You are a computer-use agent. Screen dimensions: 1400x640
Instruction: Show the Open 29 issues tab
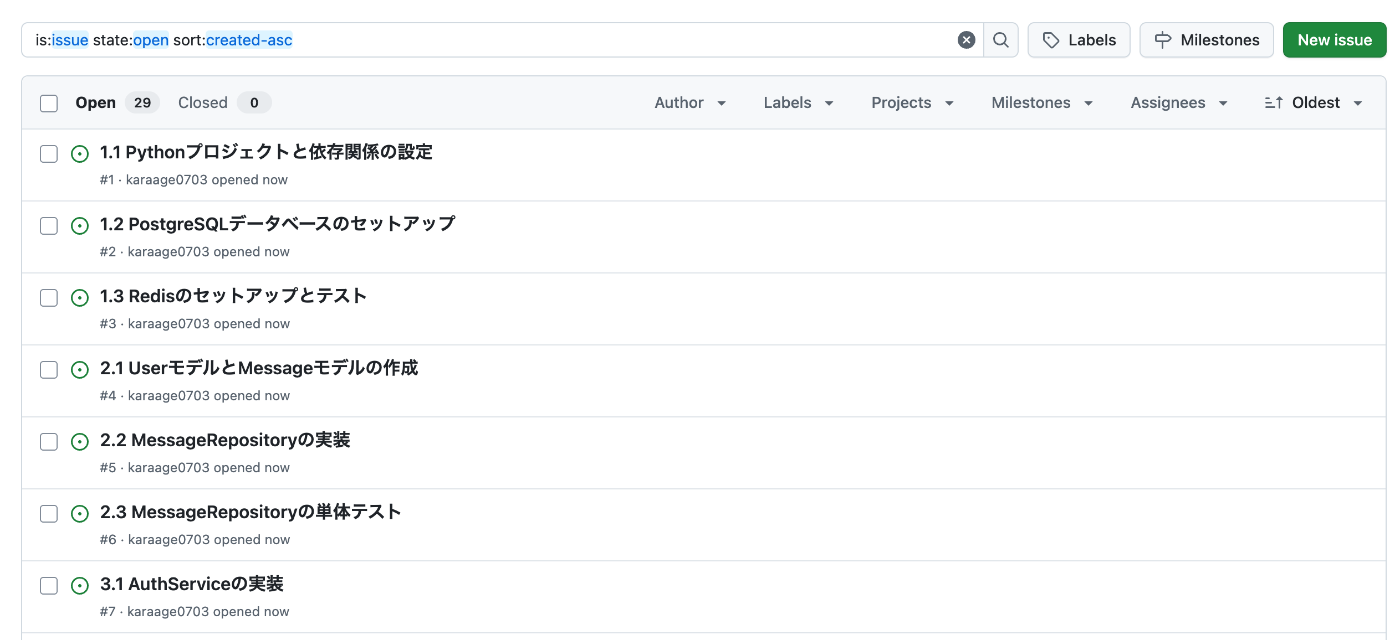116,103
